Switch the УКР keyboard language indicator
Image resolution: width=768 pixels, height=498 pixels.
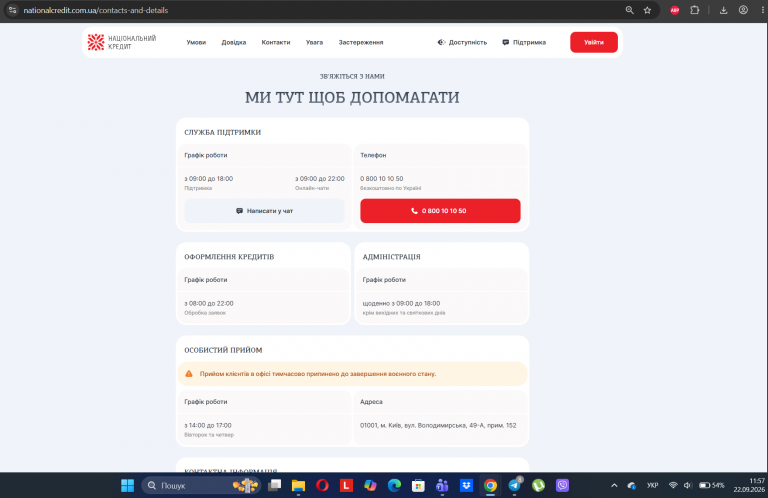click(x=652, y=485)
